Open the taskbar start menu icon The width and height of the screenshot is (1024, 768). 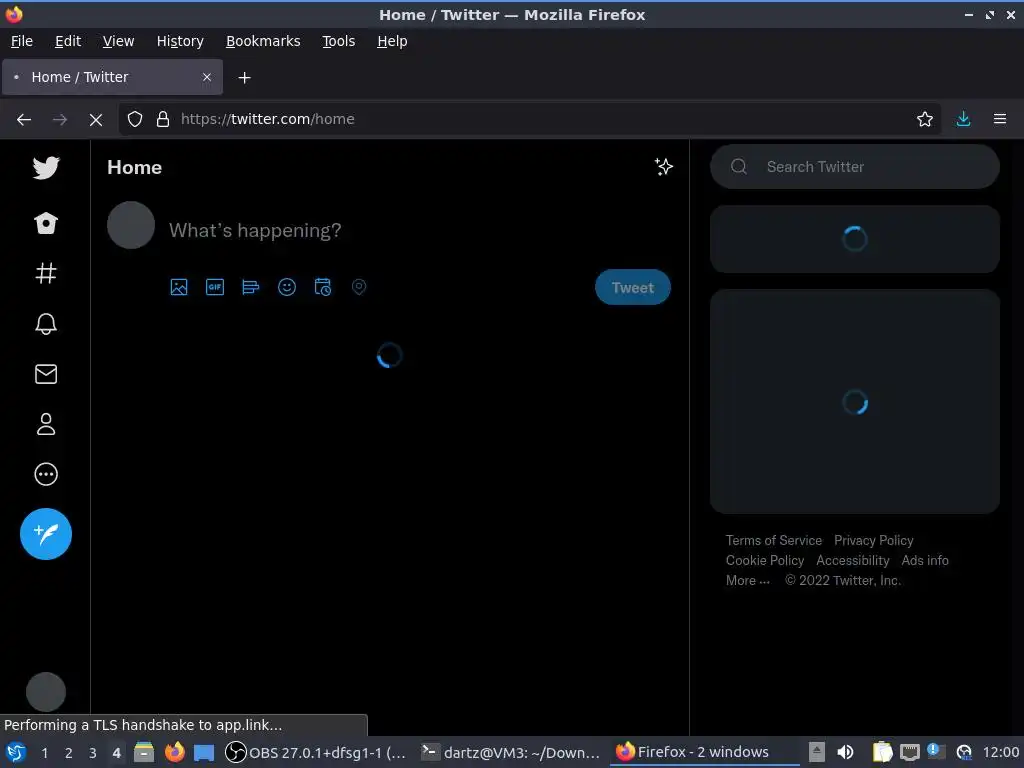click(16, 752)
